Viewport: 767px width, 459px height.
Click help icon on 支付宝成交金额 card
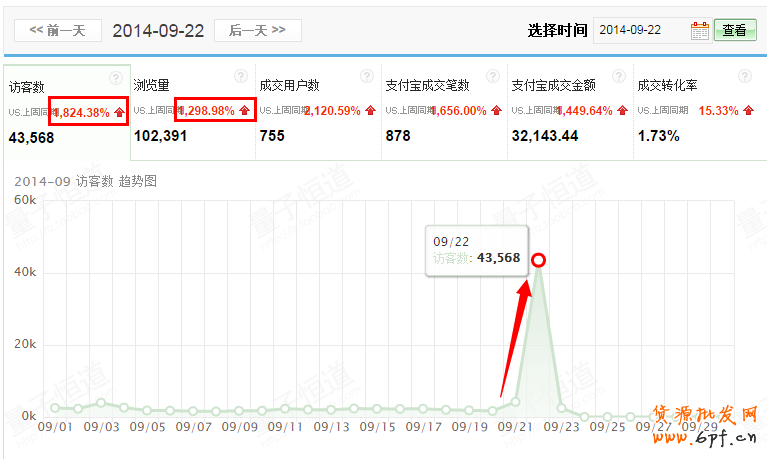pyautogui.click(x=619, y=77)
